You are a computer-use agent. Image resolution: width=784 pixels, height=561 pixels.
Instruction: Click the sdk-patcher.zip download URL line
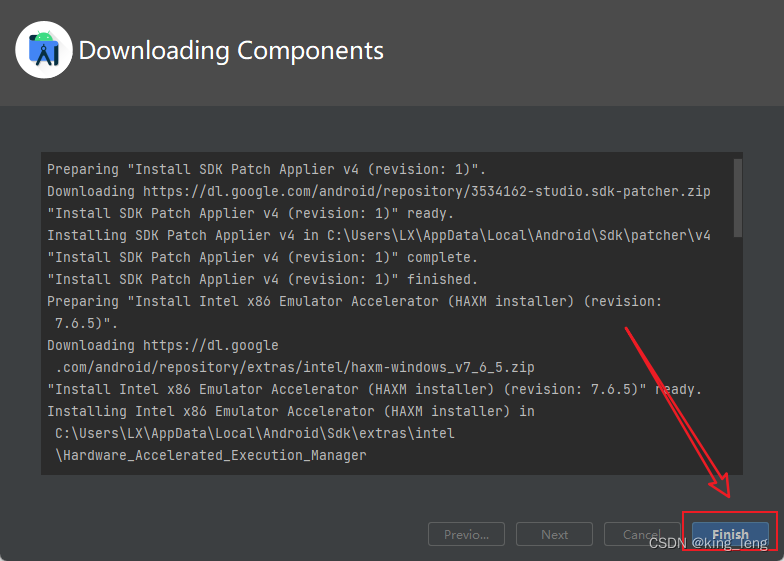click(x=378, y=192)
